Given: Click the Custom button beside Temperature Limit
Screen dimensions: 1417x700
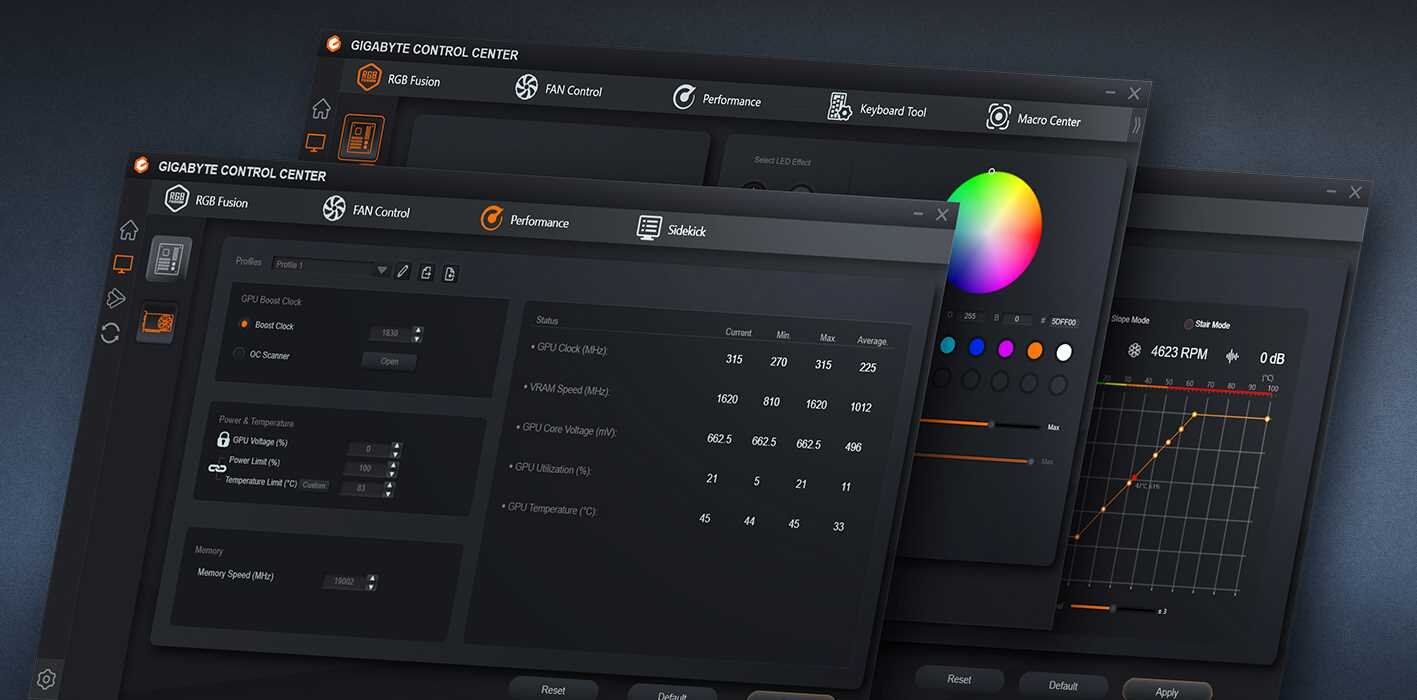Looking at the screenshot, I should pos(315,485).
